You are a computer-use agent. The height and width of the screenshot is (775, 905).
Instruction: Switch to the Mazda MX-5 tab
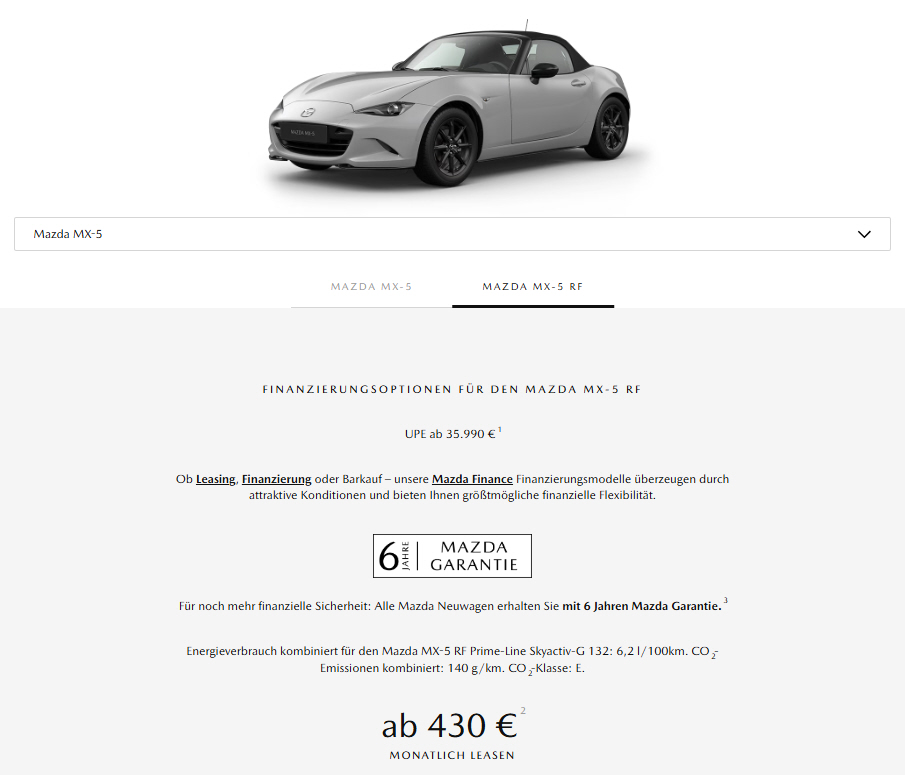point(371,287)
